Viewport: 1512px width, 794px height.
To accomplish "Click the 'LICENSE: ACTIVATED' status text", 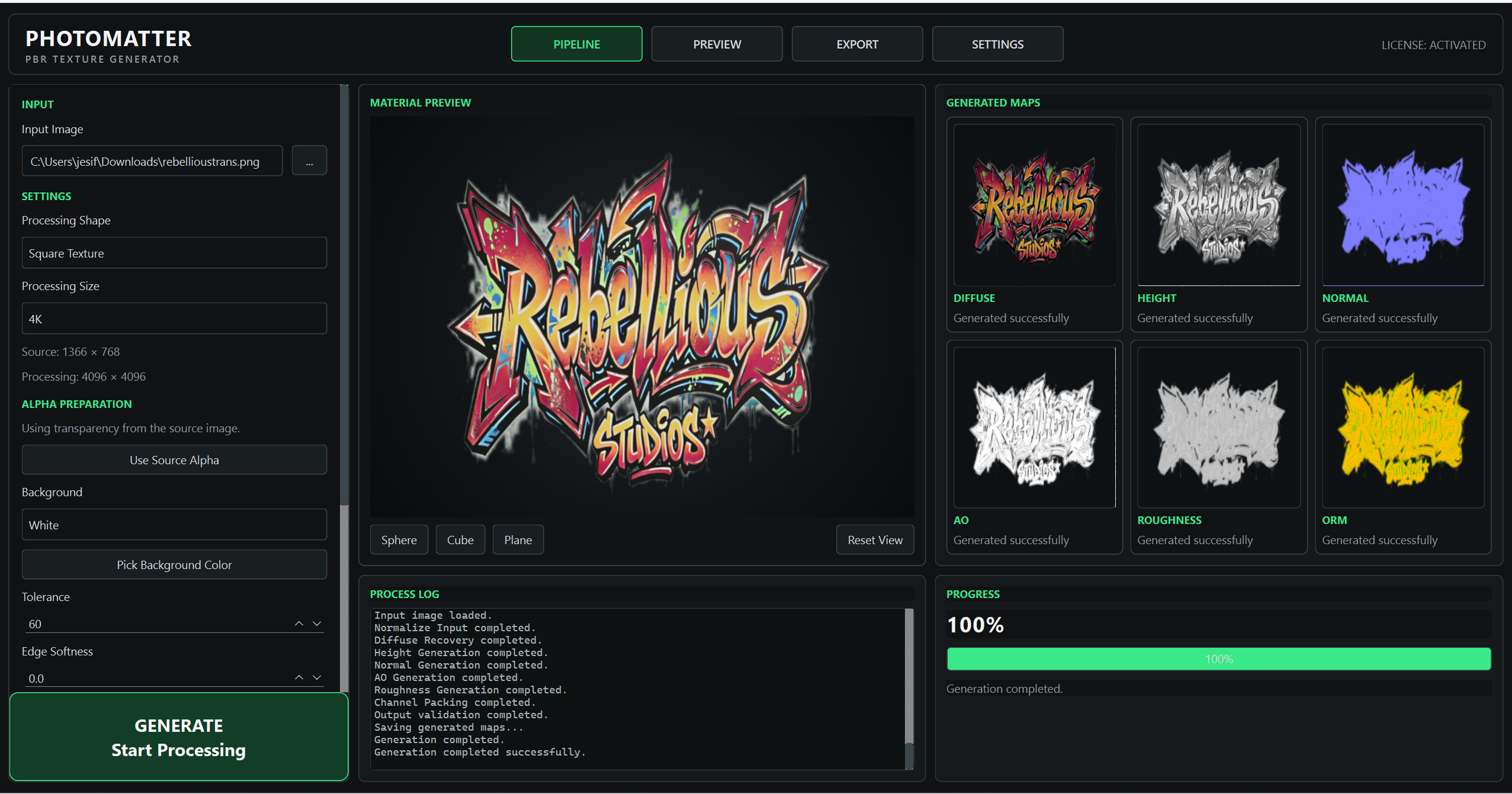I will point(1433,45).
